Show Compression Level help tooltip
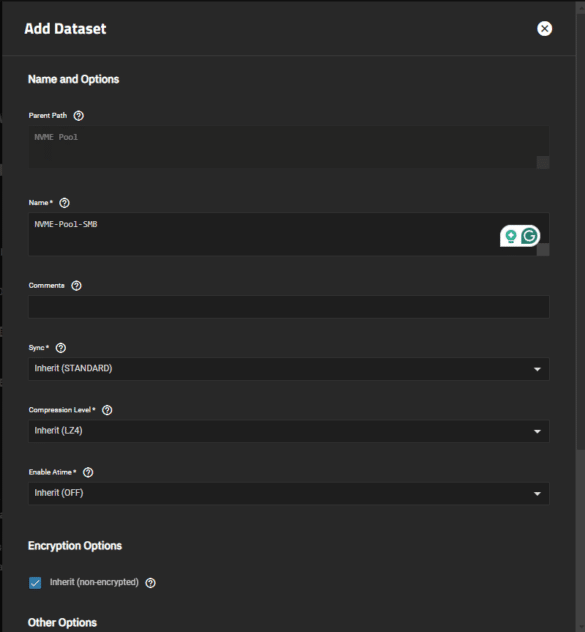 pos(107,410)
